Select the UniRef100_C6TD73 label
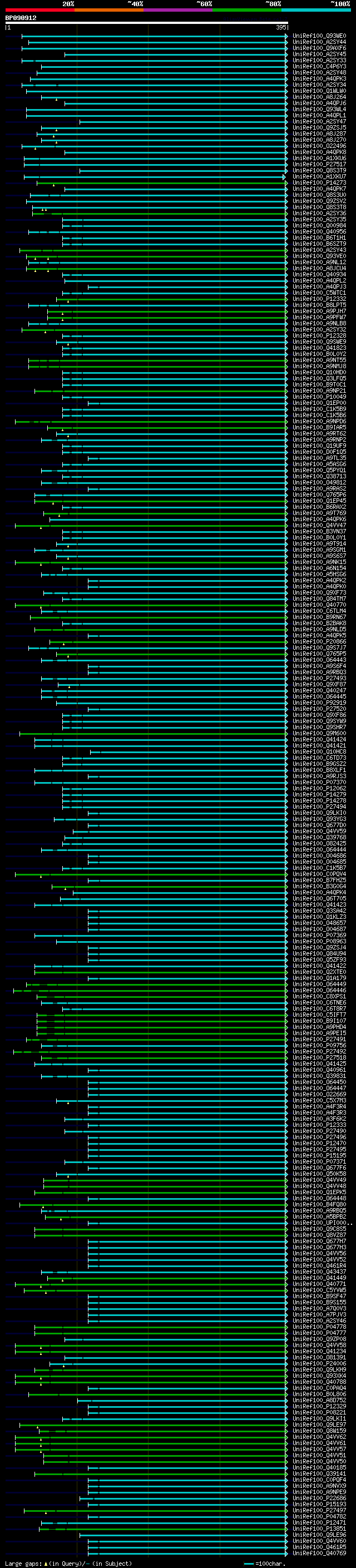 (319, 758)
